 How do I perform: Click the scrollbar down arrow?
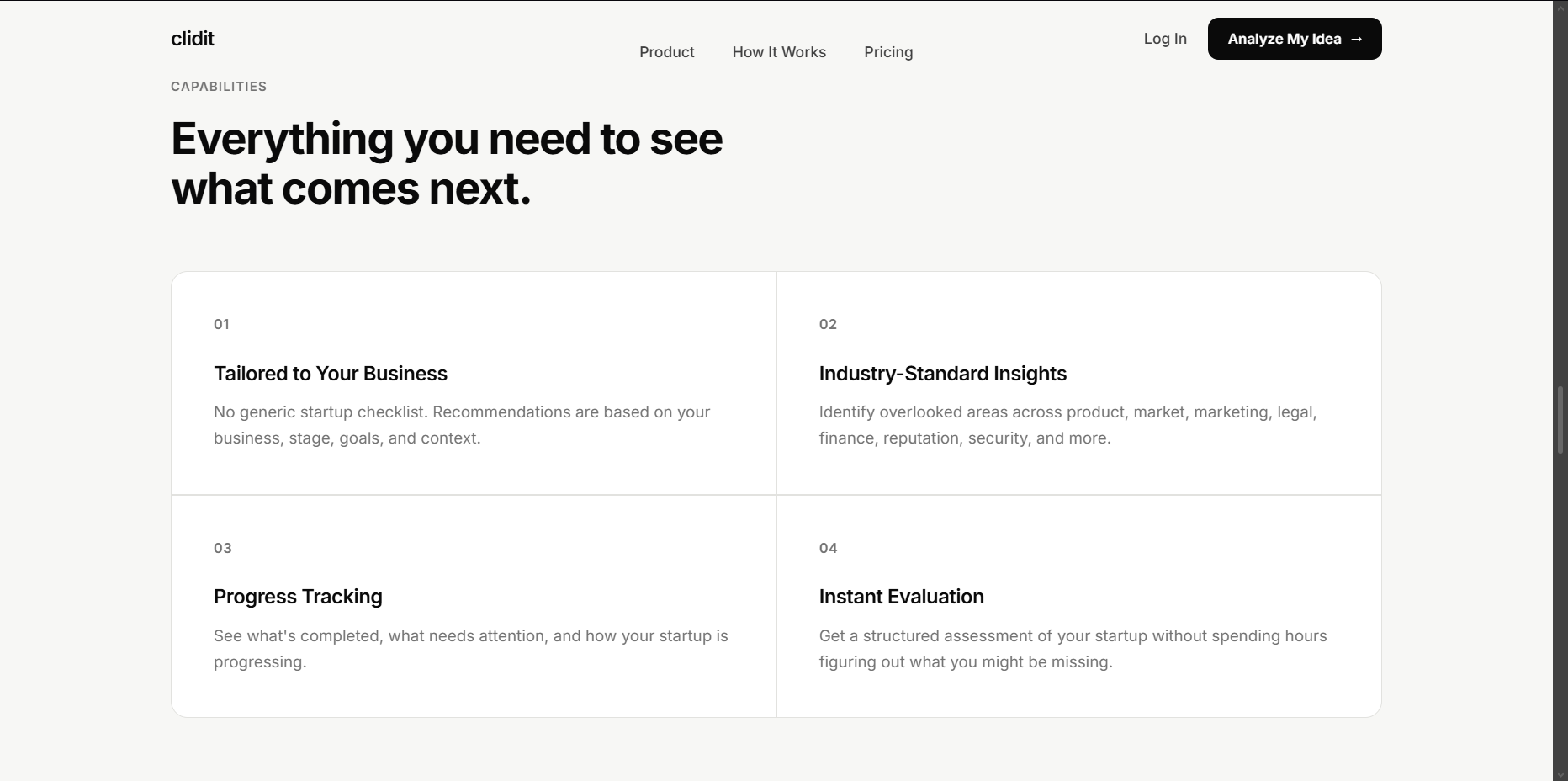tap(1560, 774)
